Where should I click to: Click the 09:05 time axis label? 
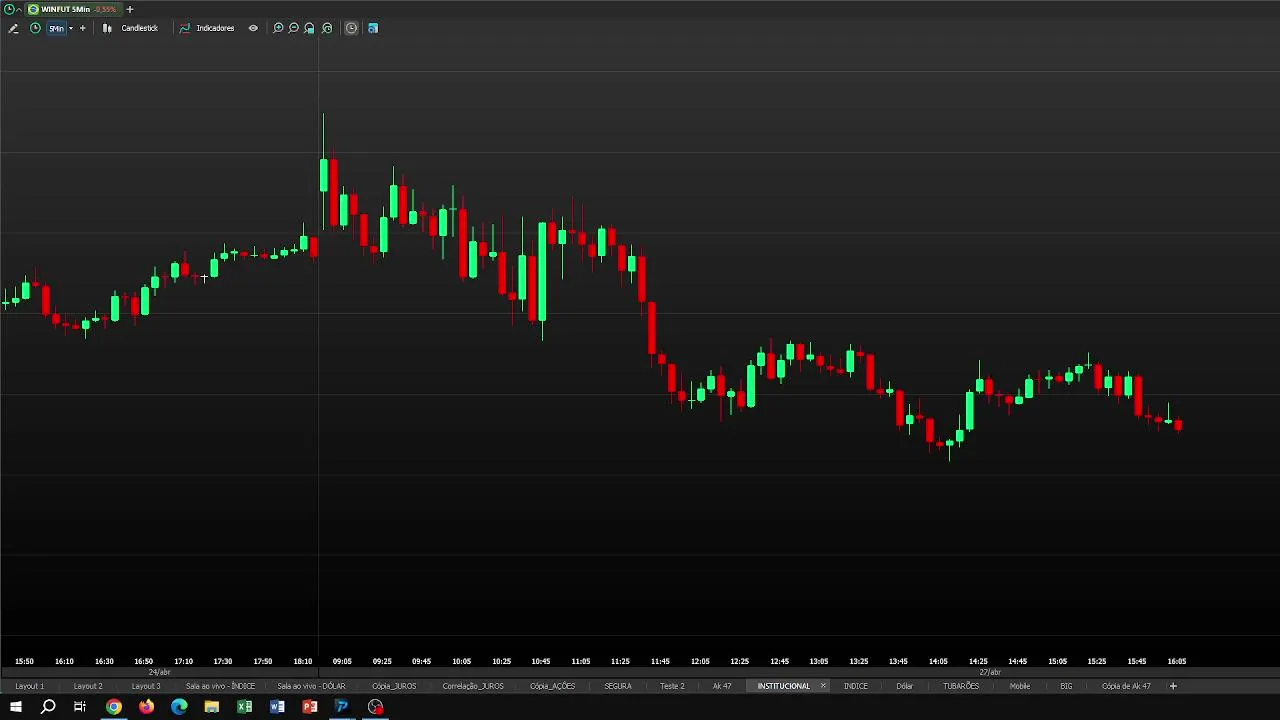tap(342, 661)
